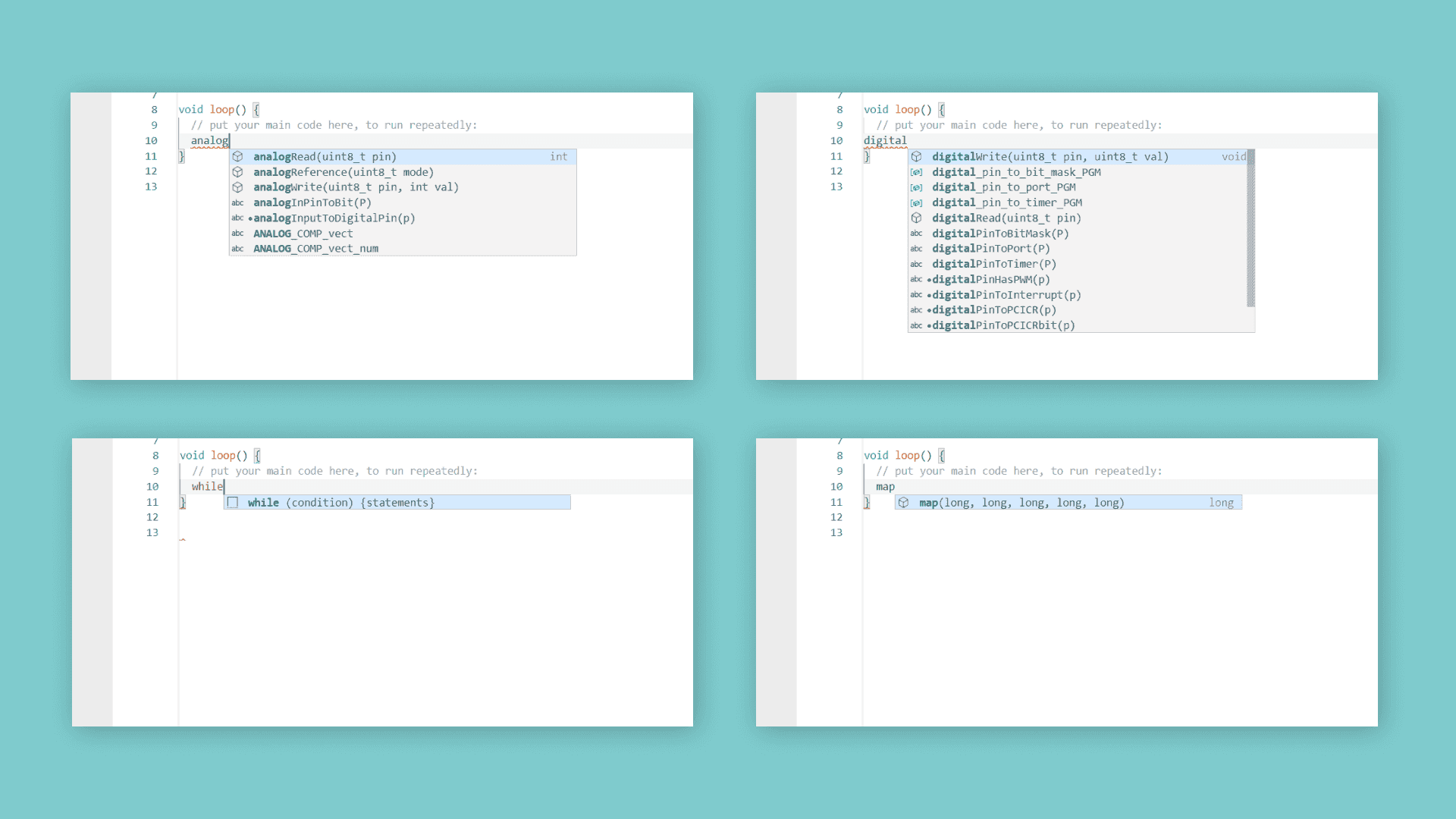This screenshot has height=819, width=1456.
Task: Click the snippet square icon beside while
Action: click(233, 503)
